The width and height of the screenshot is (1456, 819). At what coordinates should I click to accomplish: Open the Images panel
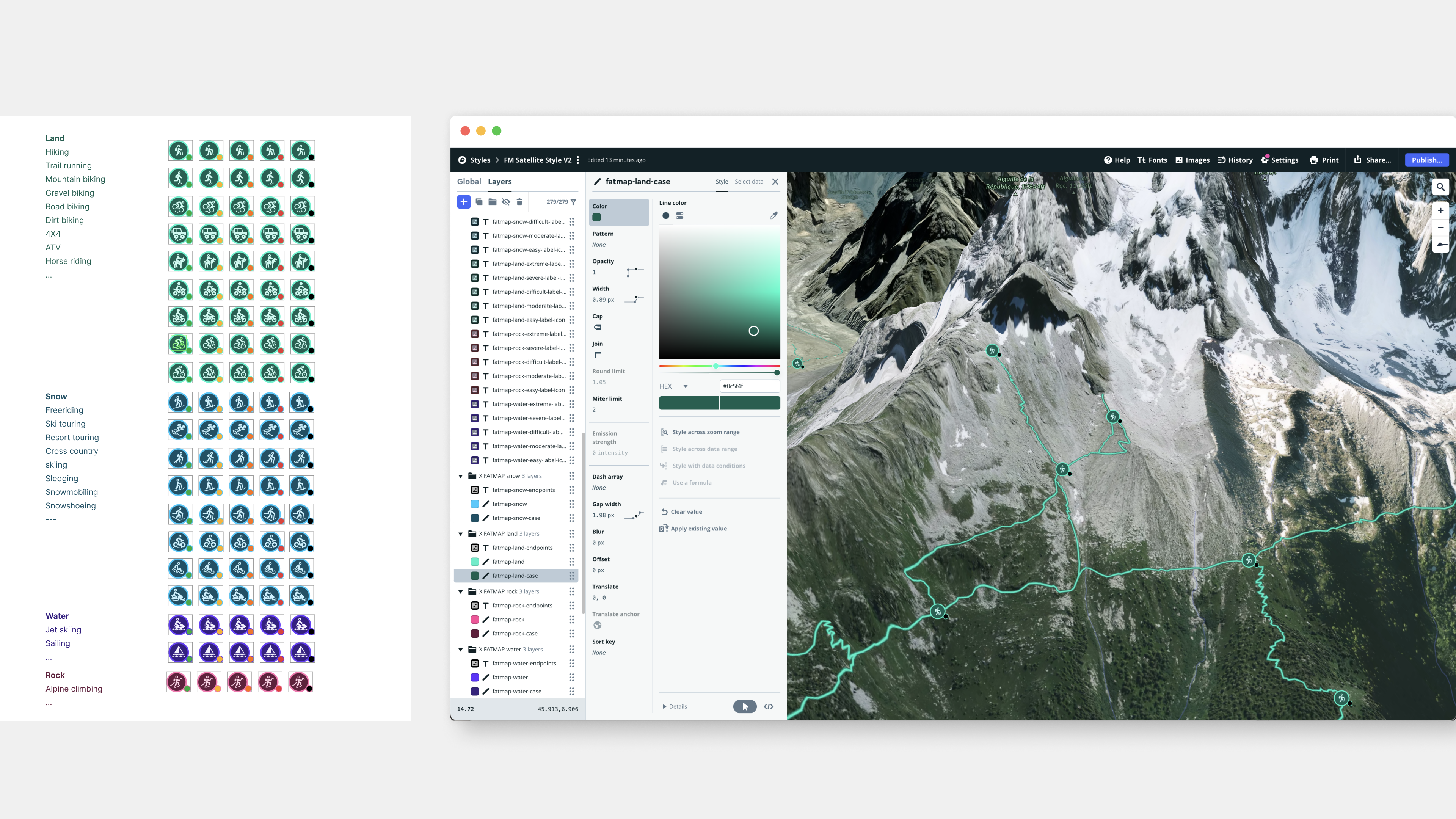(1192, 160)
